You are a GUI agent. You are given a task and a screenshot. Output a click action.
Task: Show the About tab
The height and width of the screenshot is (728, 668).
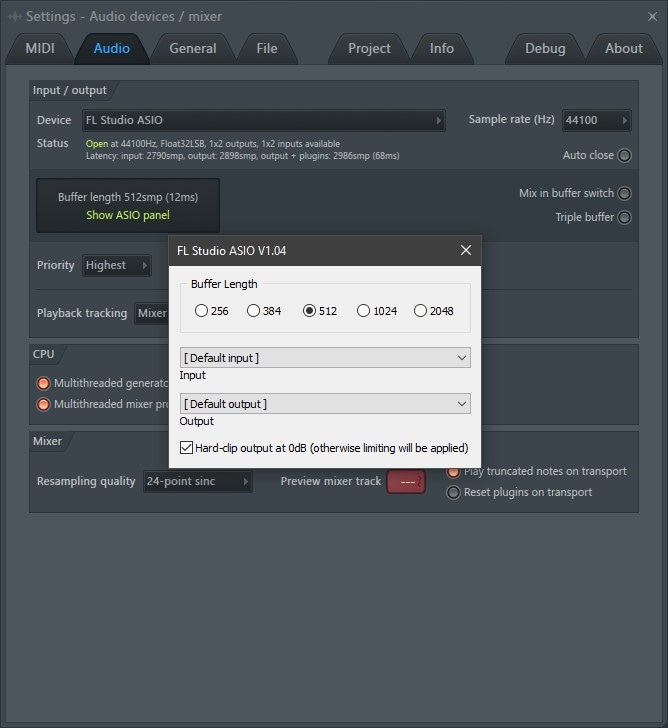point(623,49)
